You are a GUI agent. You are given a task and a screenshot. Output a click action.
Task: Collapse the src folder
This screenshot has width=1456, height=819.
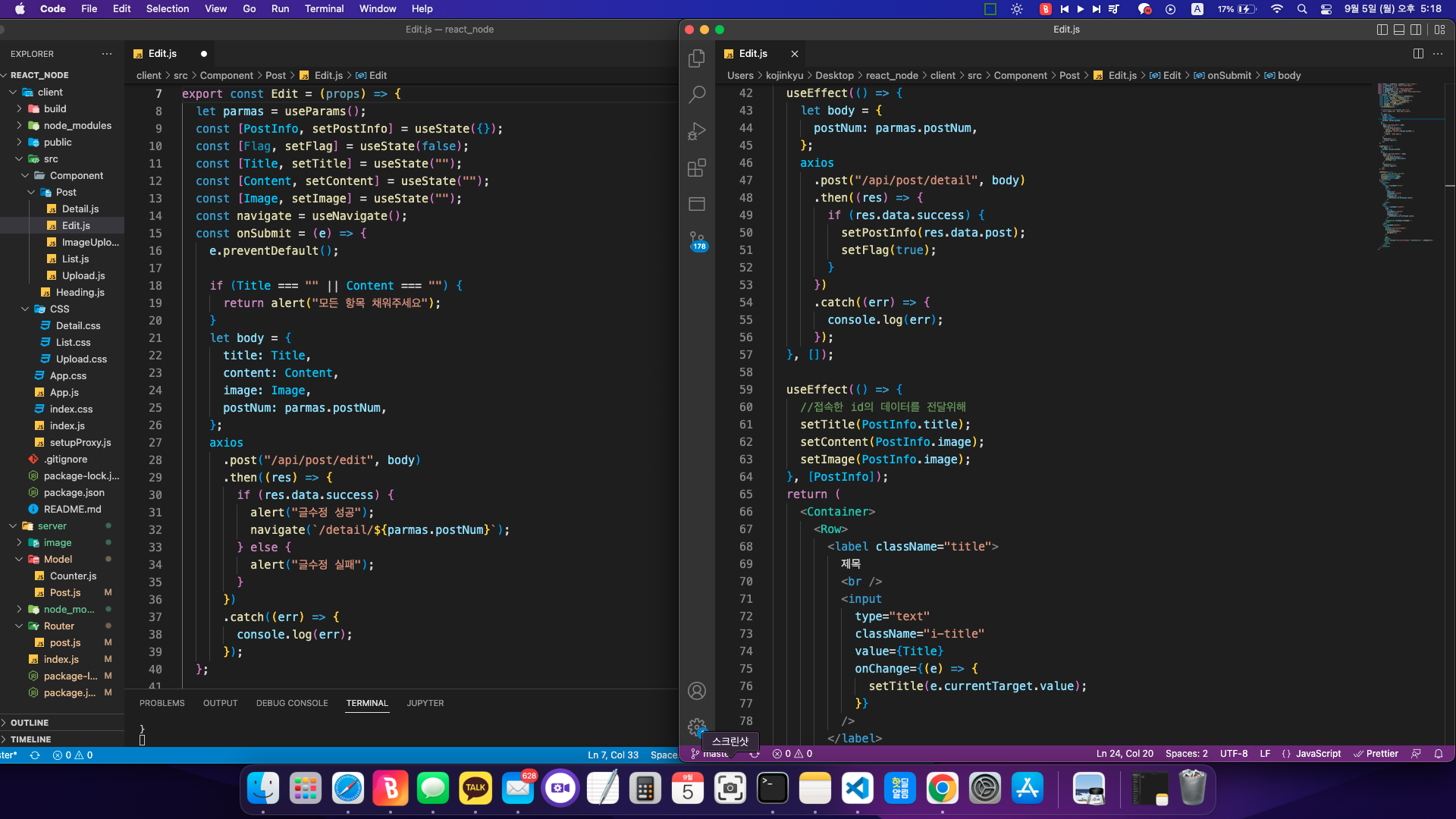pos(50,158)
